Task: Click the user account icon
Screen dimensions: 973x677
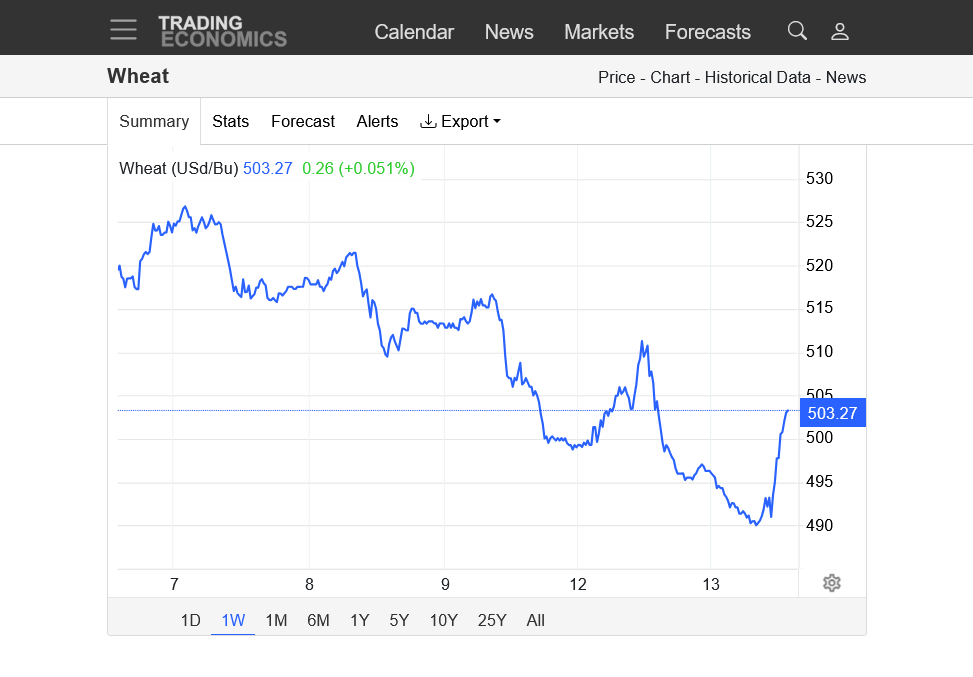Action: [x=840, y=31]
